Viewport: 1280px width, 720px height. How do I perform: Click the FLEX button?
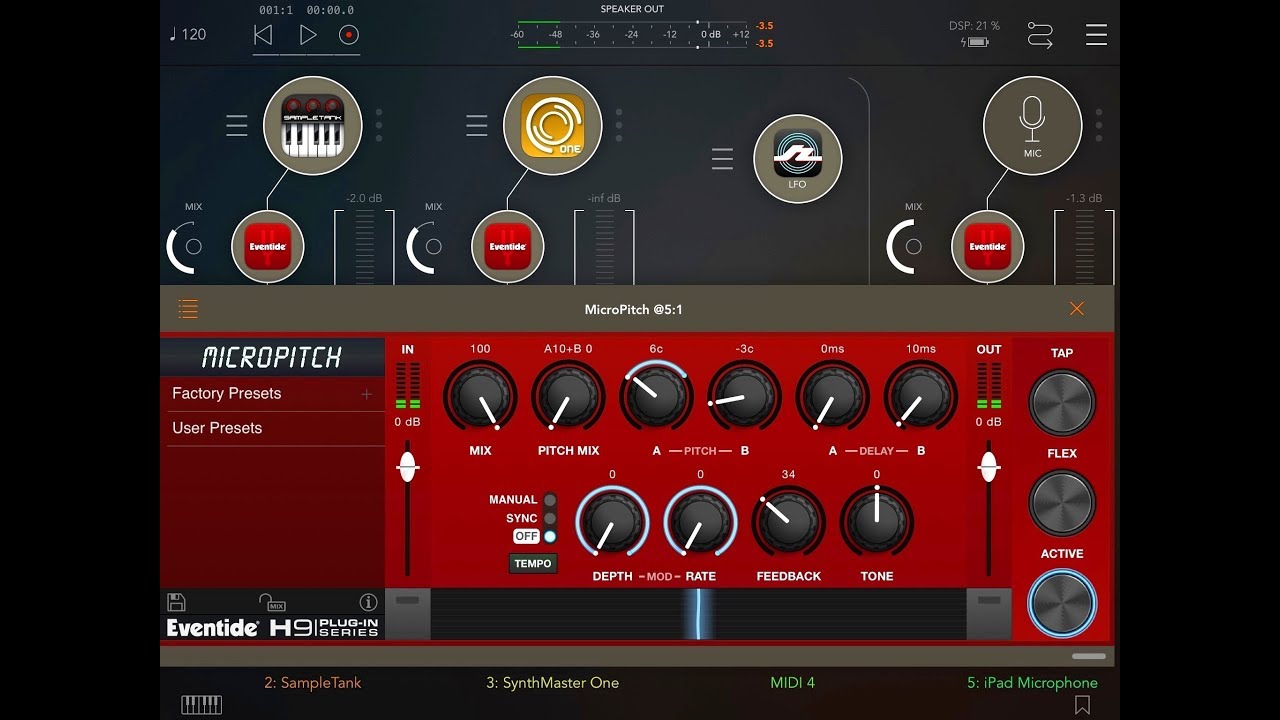tap(1062, 502)
